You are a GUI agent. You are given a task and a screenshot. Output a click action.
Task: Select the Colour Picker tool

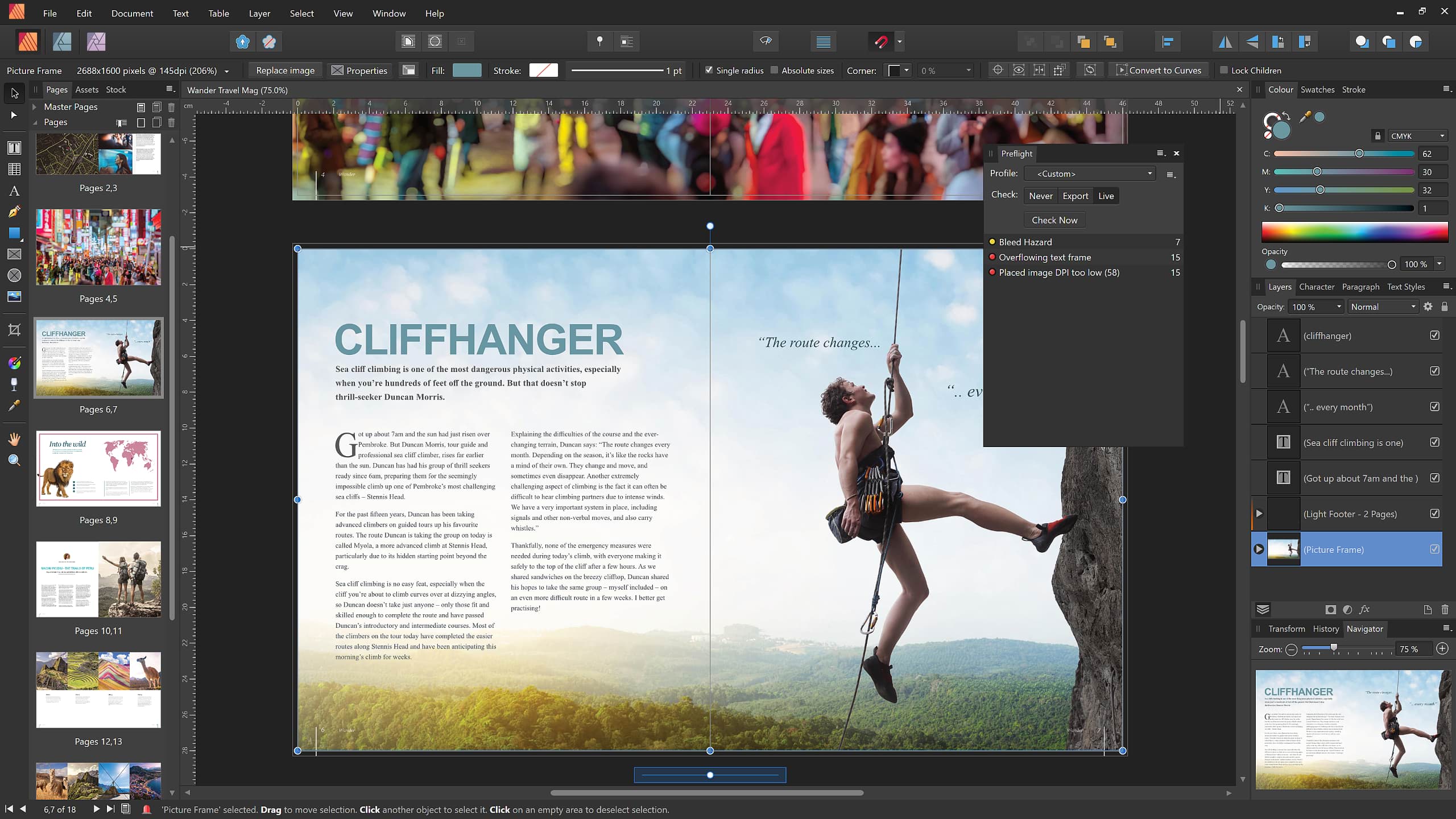tap(14, 405)
